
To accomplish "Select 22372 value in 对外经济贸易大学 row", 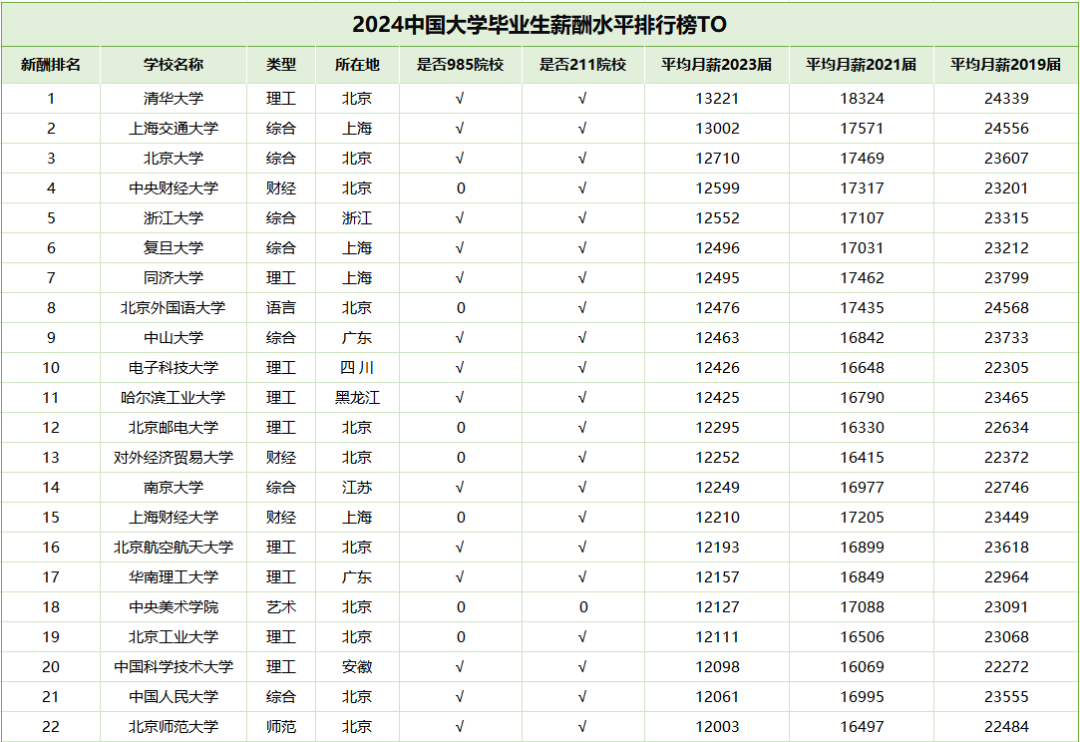I will pos(1006,457).
